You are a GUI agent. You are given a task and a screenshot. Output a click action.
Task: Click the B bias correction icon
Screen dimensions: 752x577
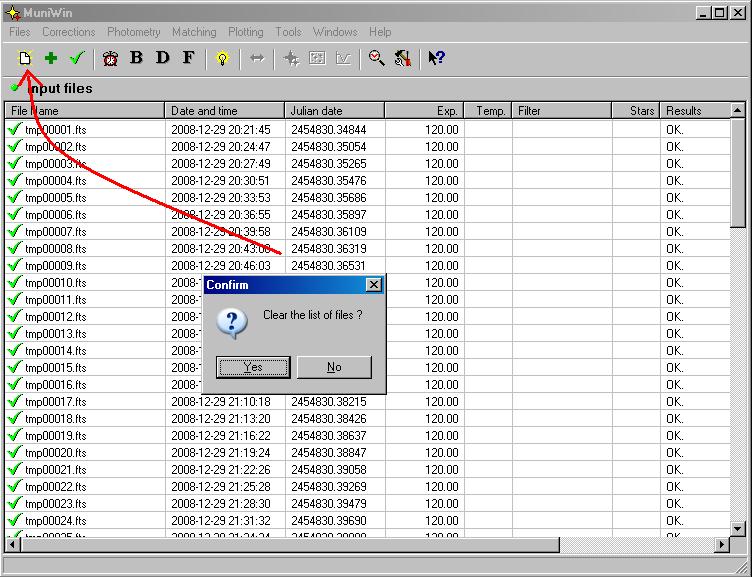(x=137, y=58)
